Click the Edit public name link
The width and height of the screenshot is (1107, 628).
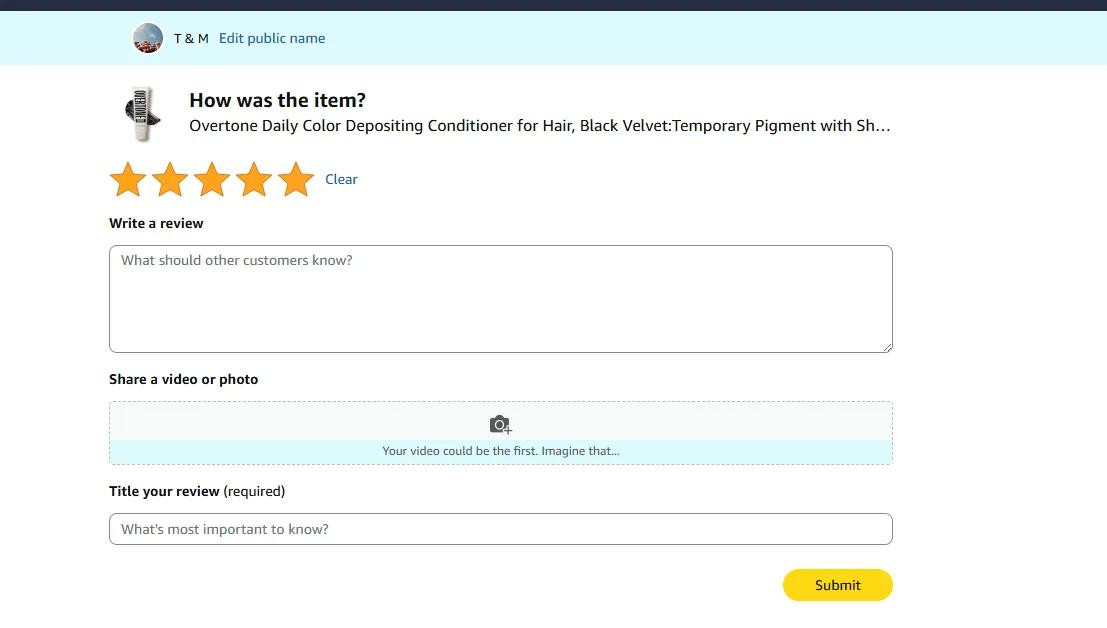pos(272,38)
